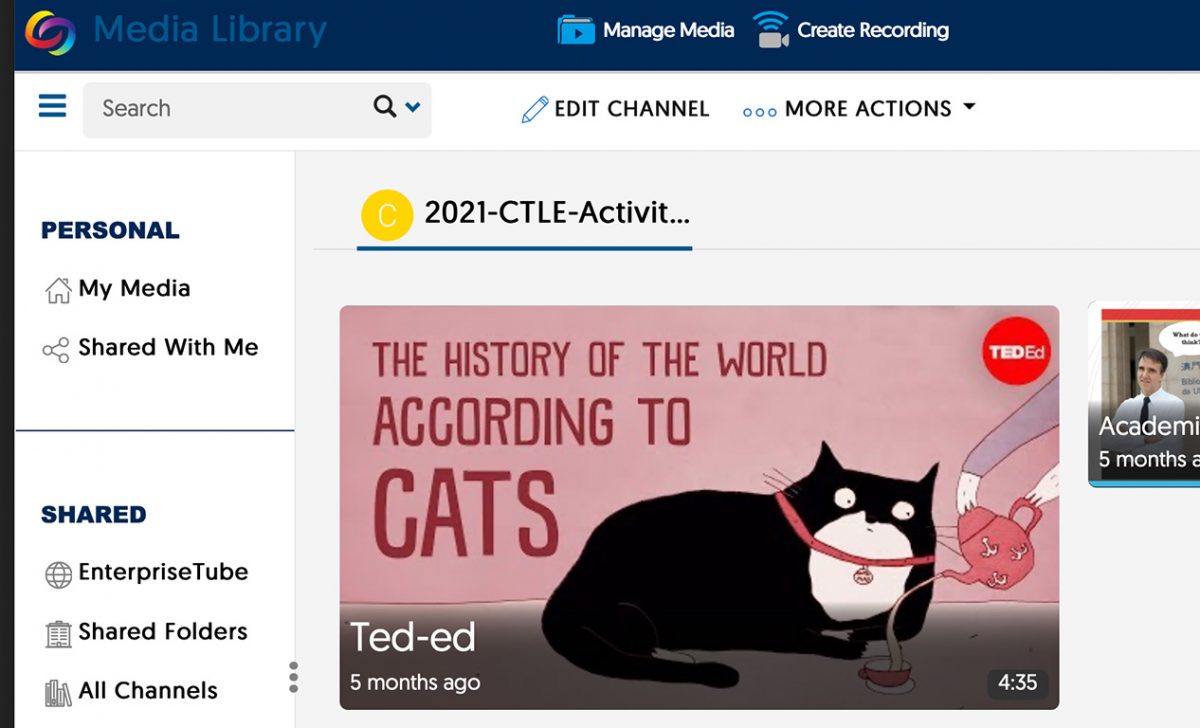Click the search magnifier icon
Viewport: 1200px width, 728px height.
(x=385, y=107)
